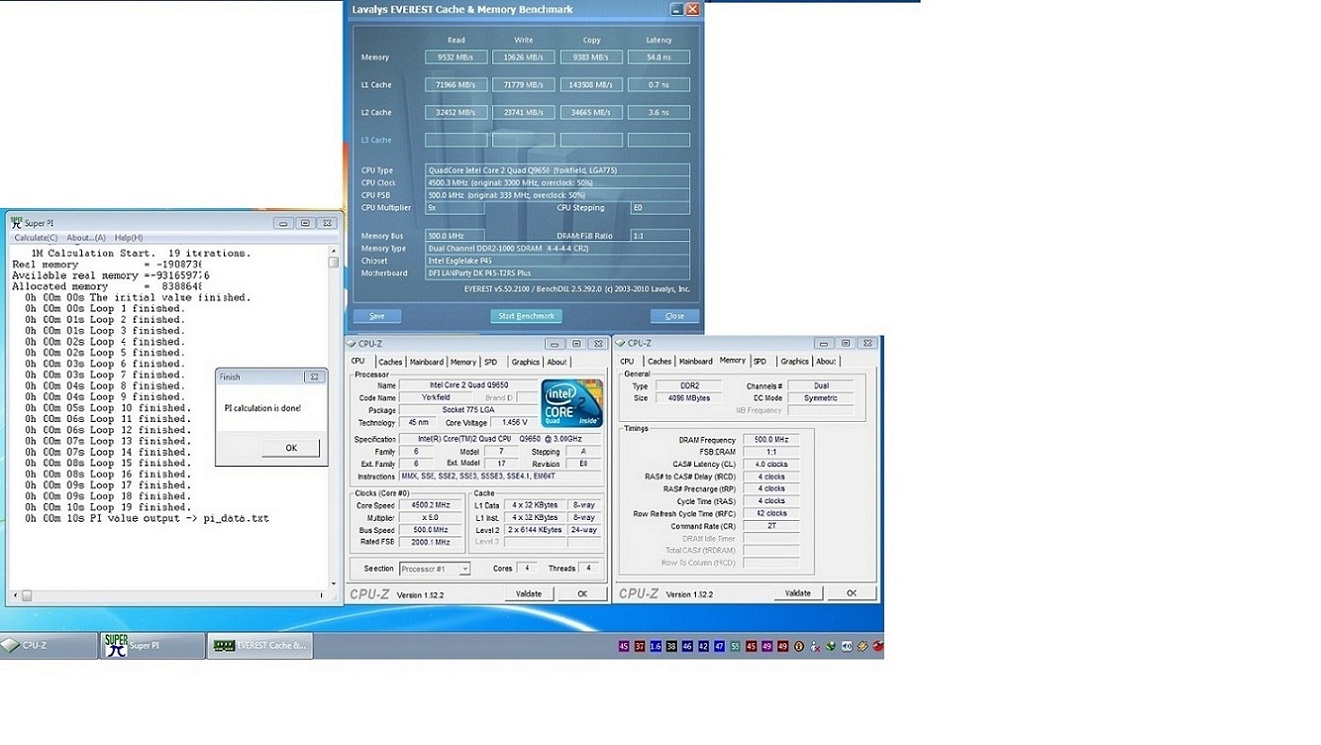Click 'PI value output -> pi_data.txt' line
Viewport: 1321px width, 745px height.
pyautogui.click(x=148, y=518)
